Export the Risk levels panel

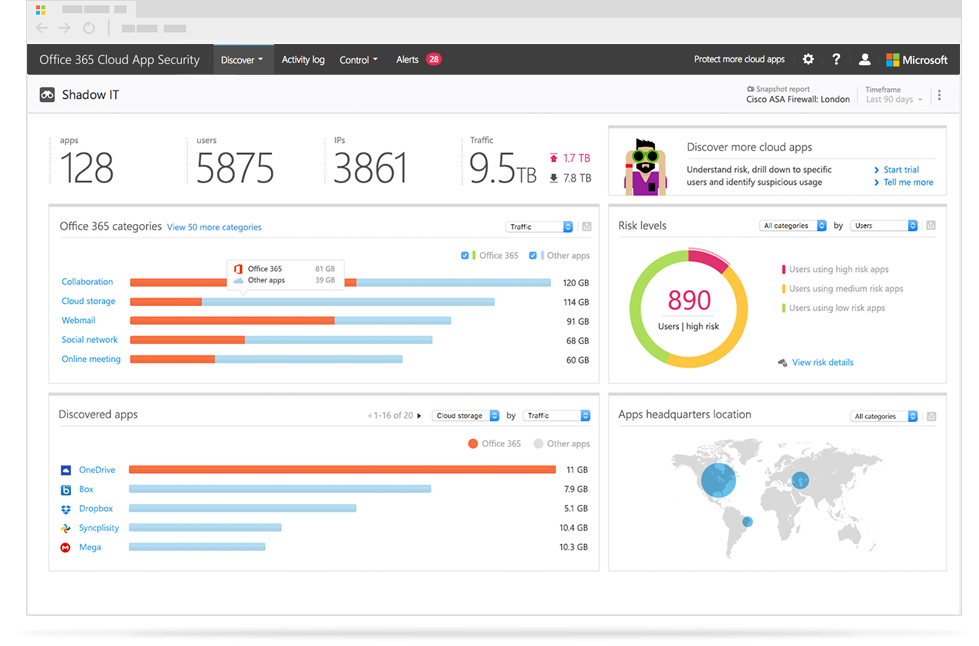tap(931, 225)
